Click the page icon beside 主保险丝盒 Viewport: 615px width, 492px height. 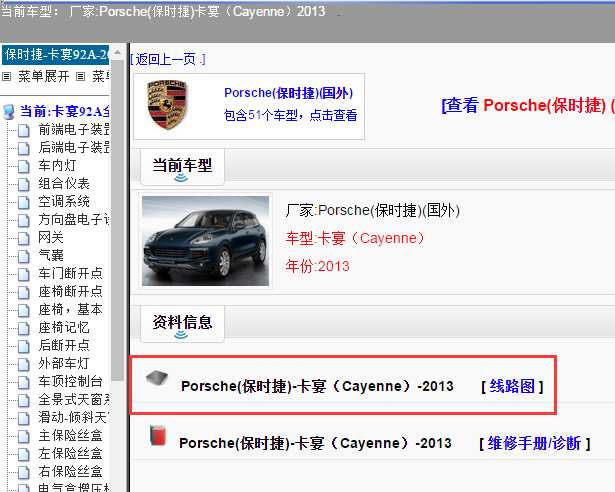pos(24,437)
